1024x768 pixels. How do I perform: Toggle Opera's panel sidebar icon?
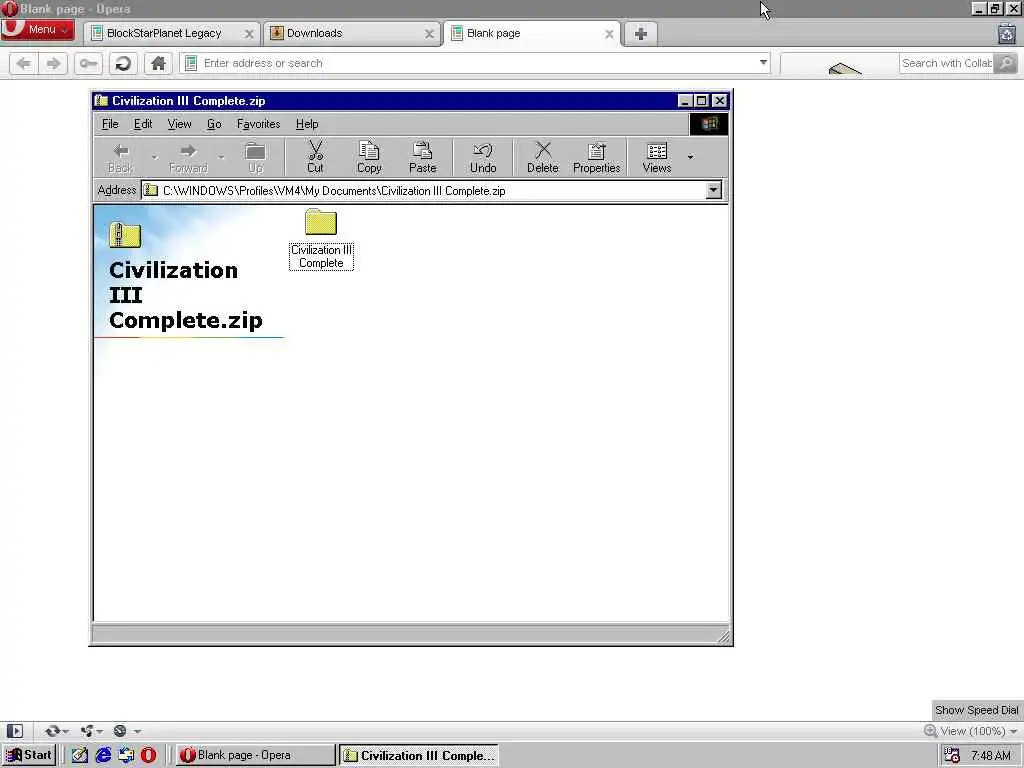tap(14, 731)
